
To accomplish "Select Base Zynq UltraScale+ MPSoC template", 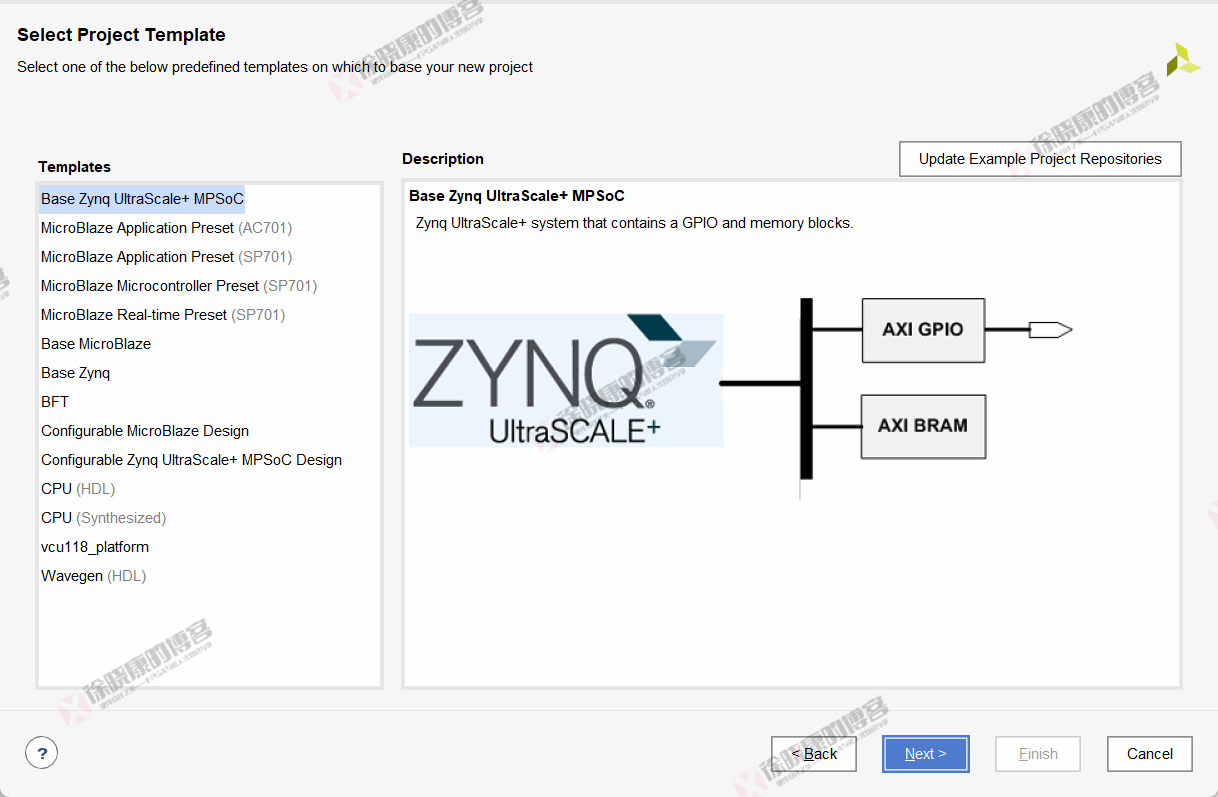I will 142,199.
